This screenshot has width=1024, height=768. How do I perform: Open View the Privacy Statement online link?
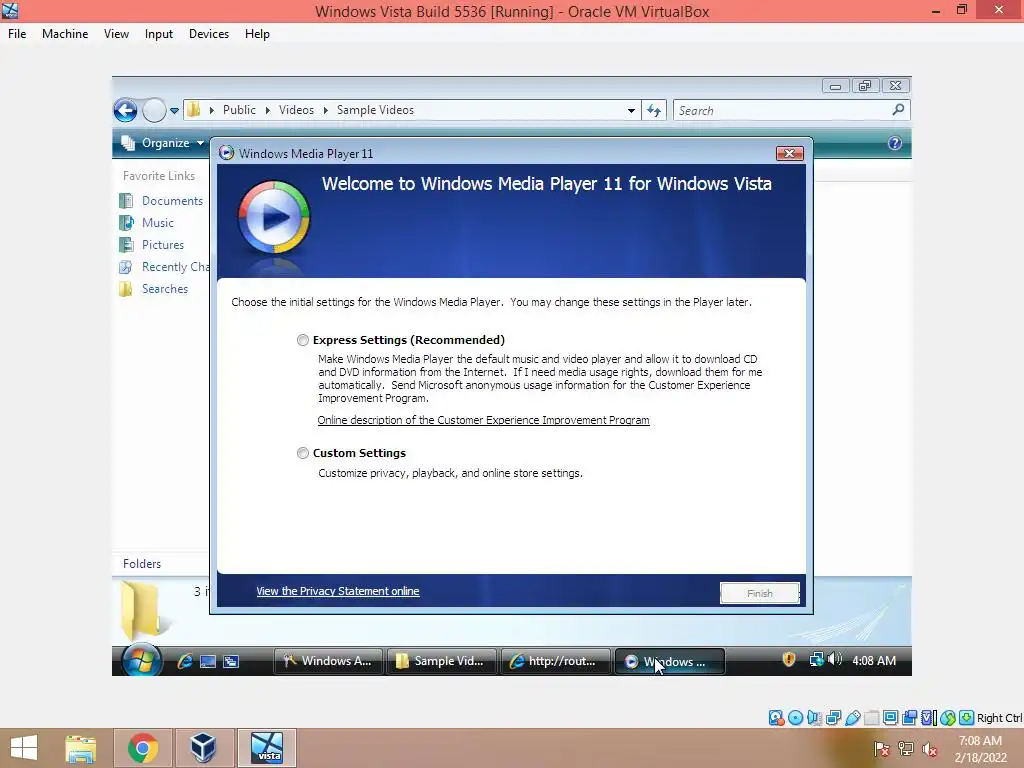point(338,591)
